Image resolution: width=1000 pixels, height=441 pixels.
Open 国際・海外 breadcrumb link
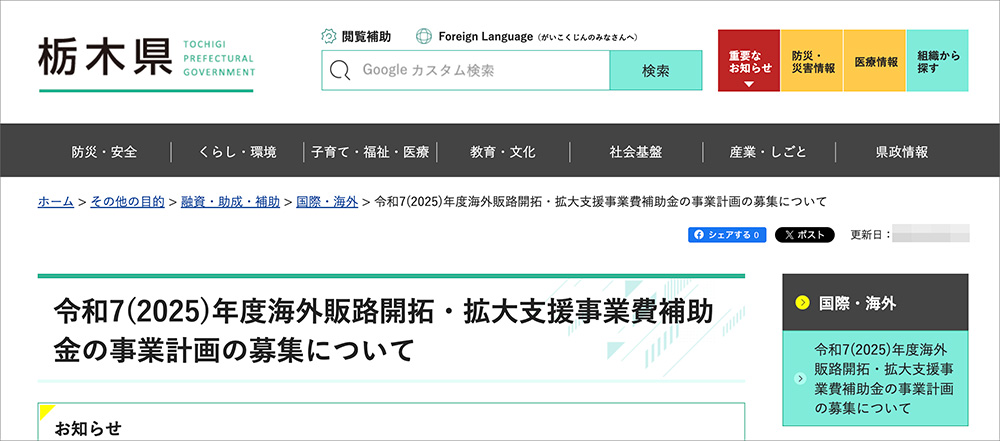327,202
